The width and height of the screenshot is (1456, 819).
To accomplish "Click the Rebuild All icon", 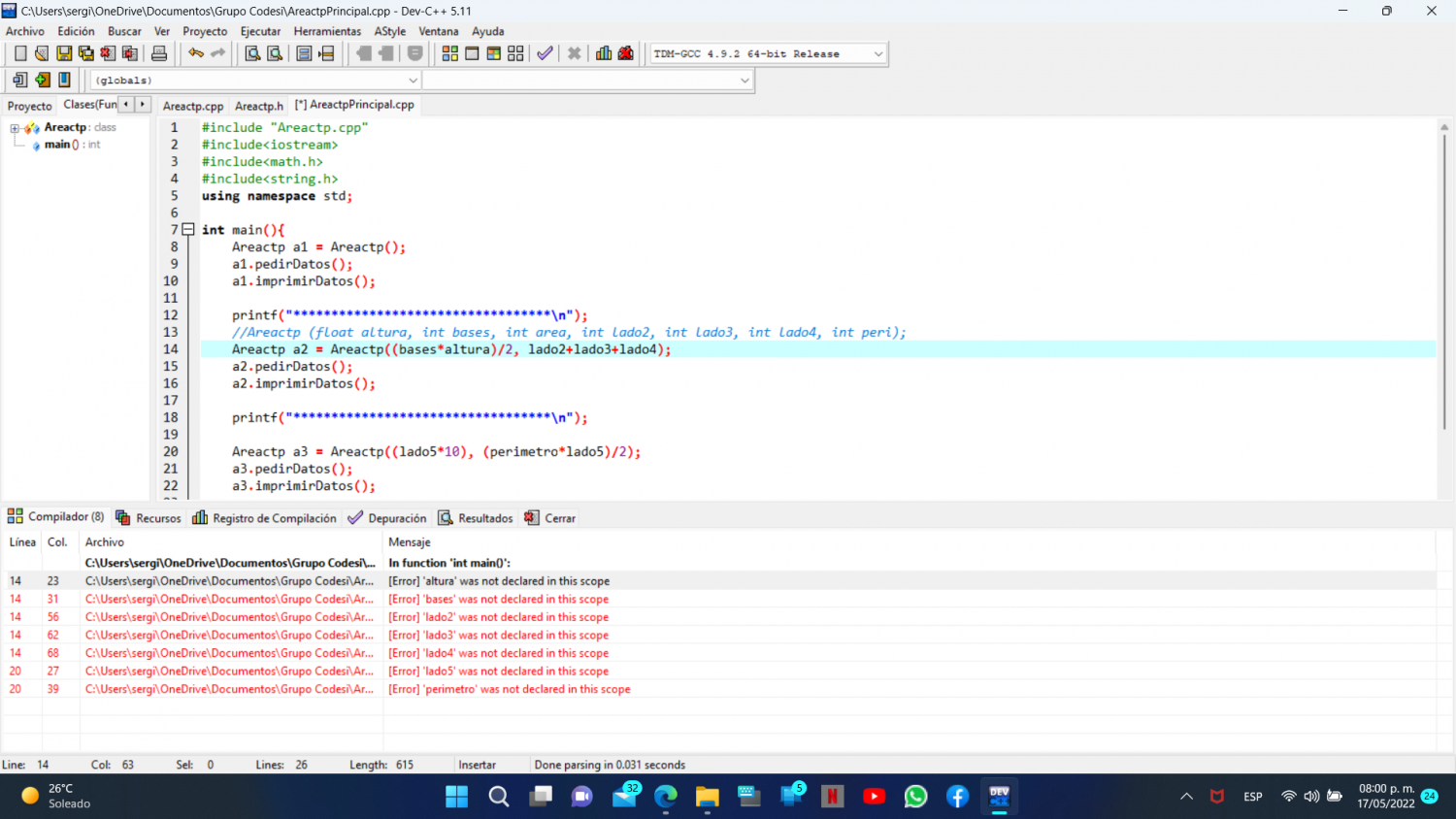I will coord(515,53).
